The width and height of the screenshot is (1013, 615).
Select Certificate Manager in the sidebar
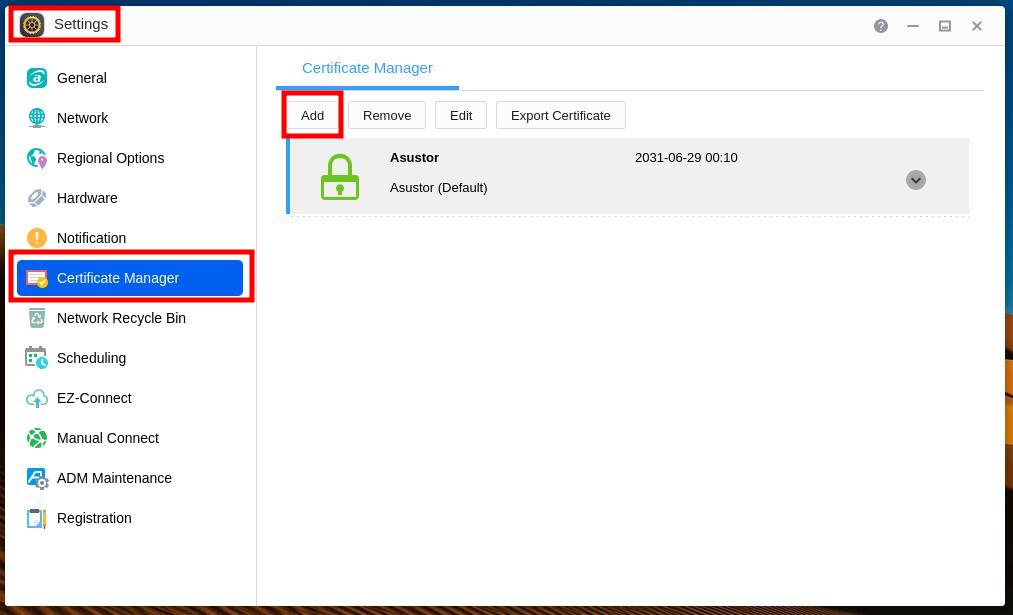pos(130,278)
